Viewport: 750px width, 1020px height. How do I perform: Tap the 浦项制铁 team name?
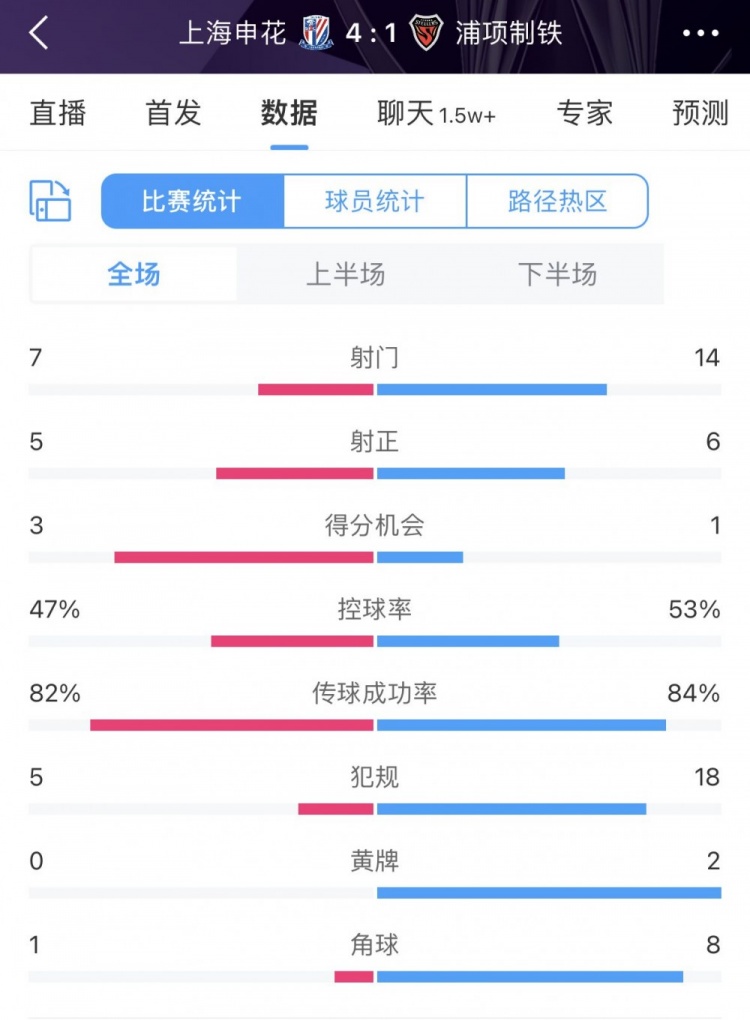[x=508, y=33]
